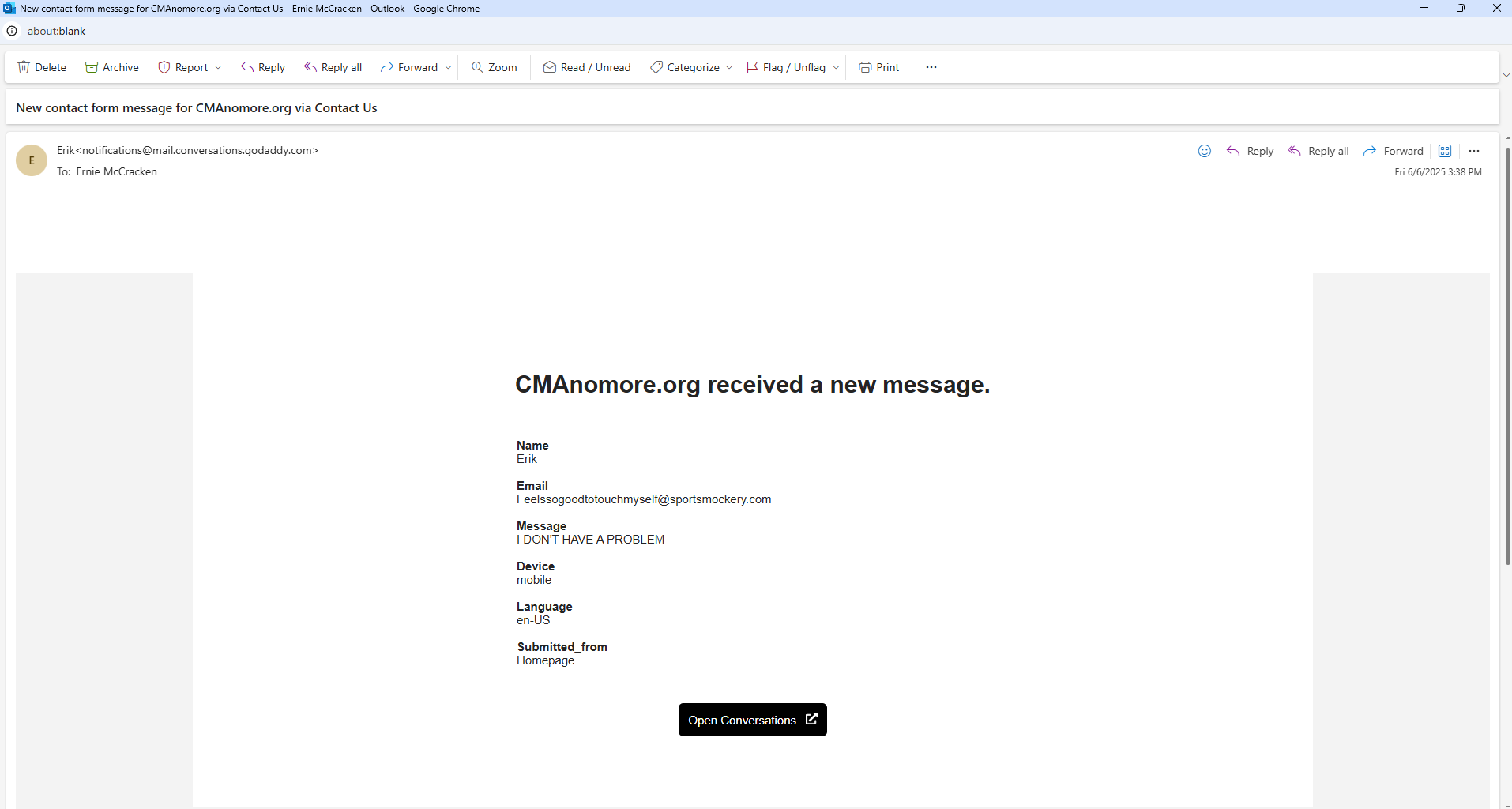
Task: Open the Apps grid icon in message header
Action: (x=1445, y=151)
